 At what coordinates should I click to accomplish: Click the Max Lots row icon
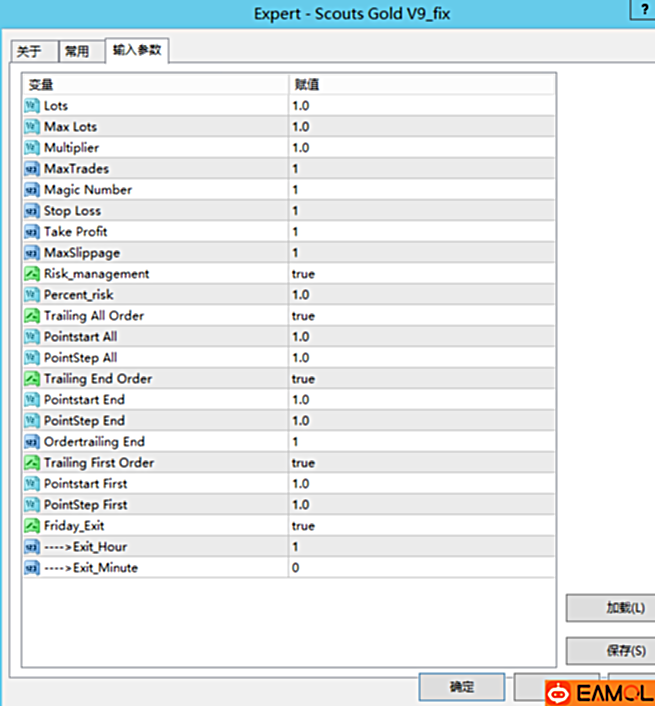32,127
